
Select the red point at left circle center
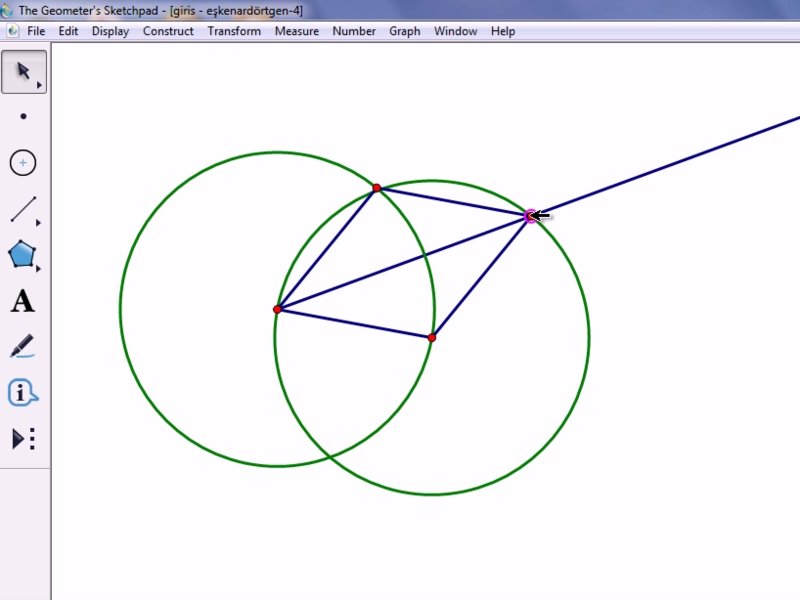(x=277, y=309)
